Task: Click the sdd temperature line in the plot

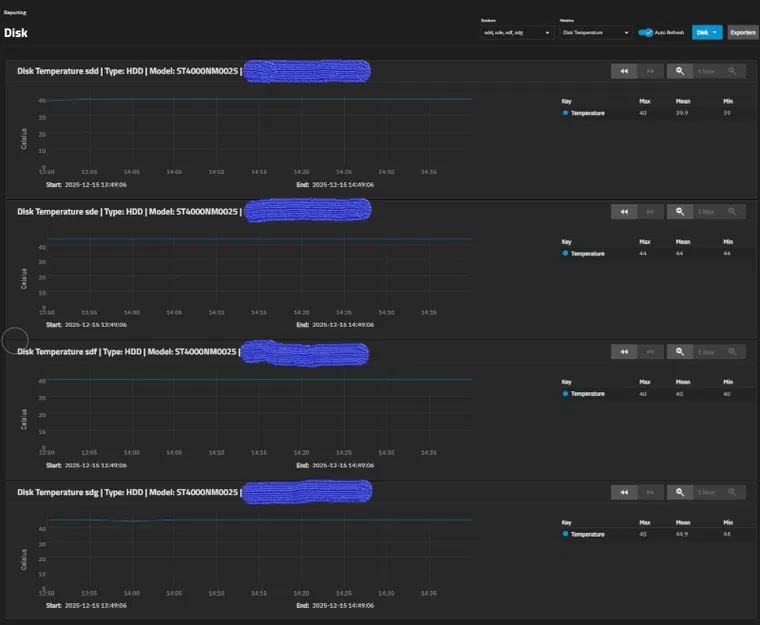Action: [x=259, y=99]
